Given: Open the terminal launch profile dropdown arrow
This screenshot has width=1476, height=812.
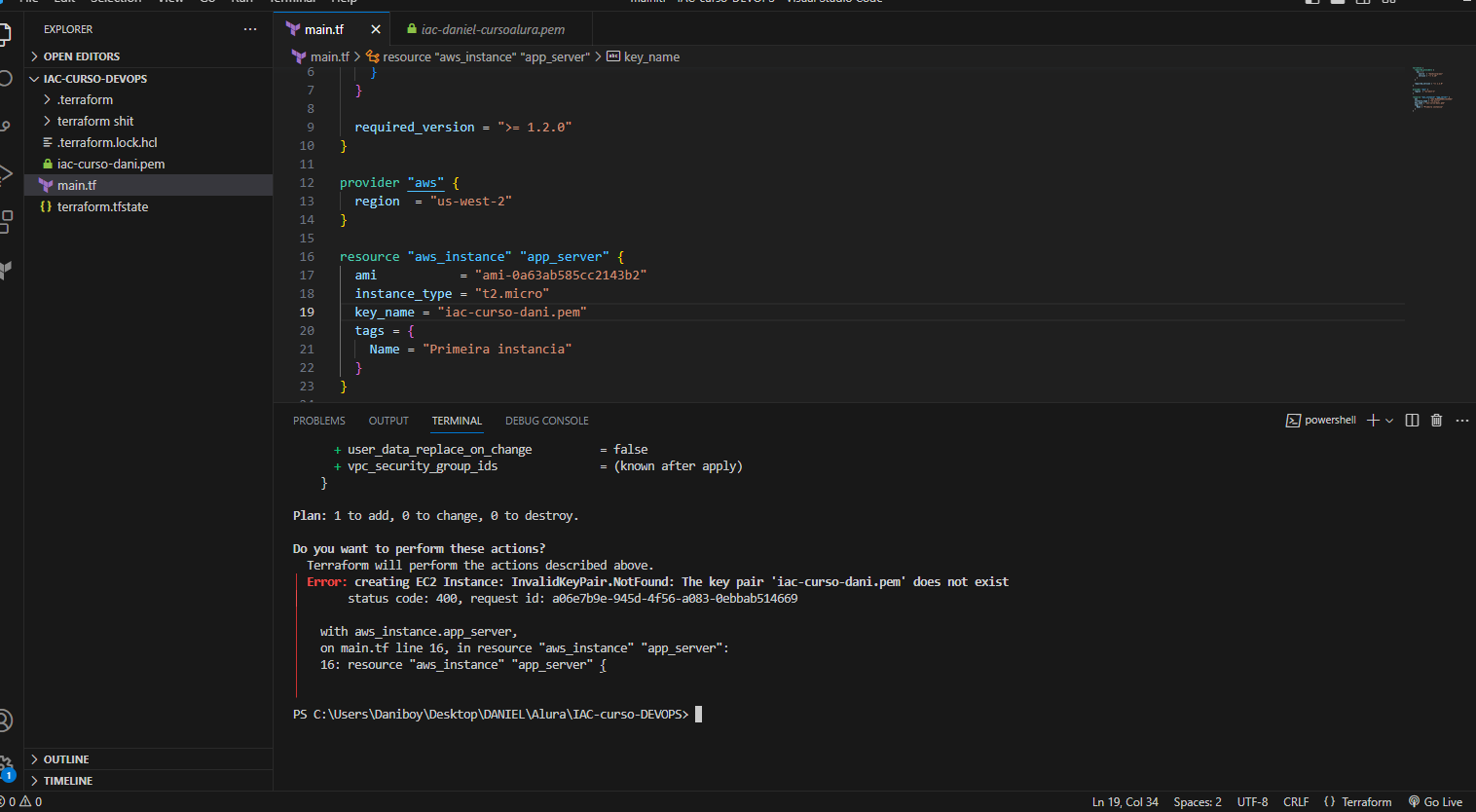Looking at the screenshot, I should tap(1389, 421).
